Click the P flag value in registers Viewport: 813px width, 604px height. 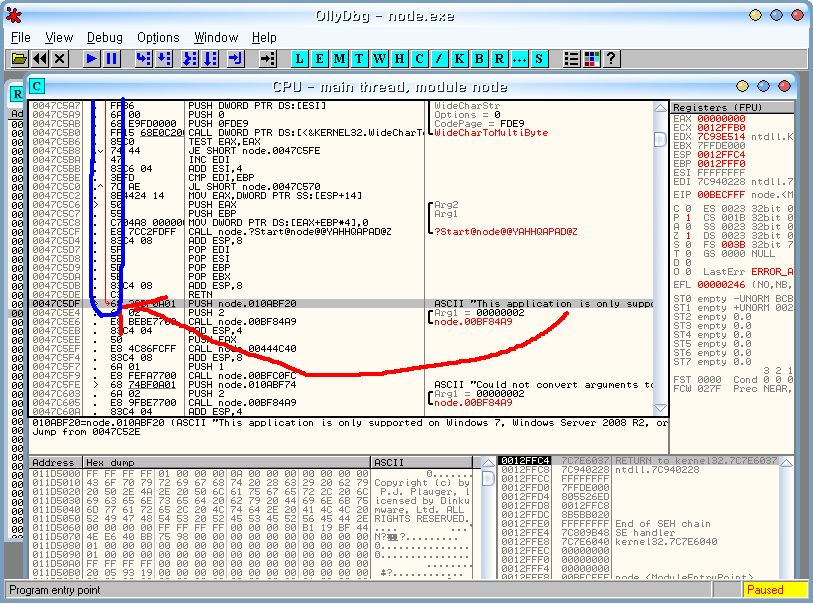click(688, 218)
